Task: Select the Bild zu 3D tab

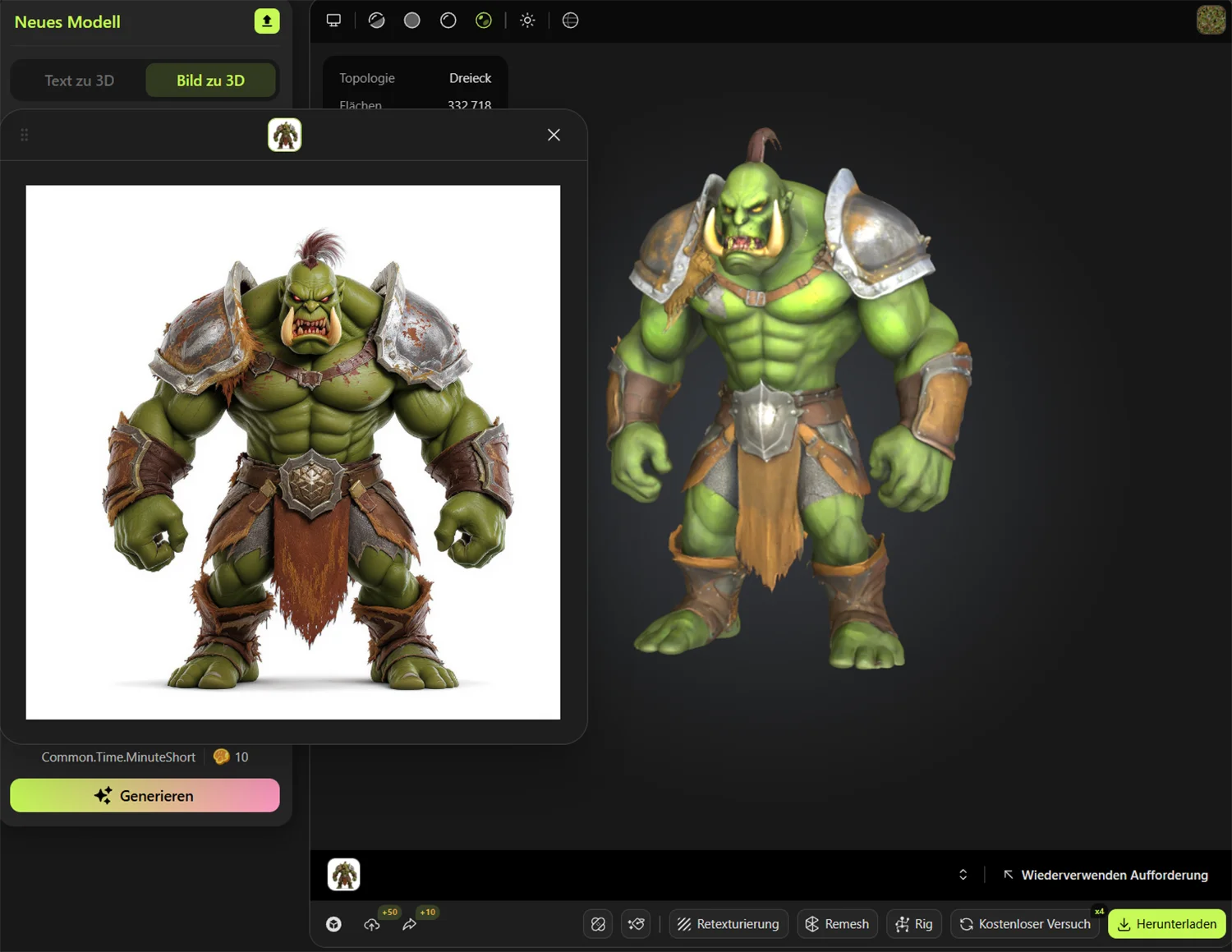Action: (x=210, y=80)
